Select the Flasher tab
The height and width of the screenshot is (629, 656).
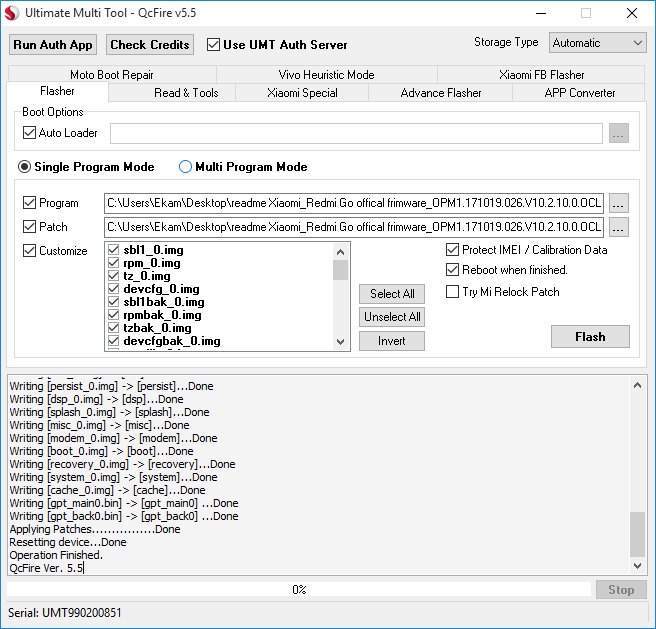coord(57,91)
